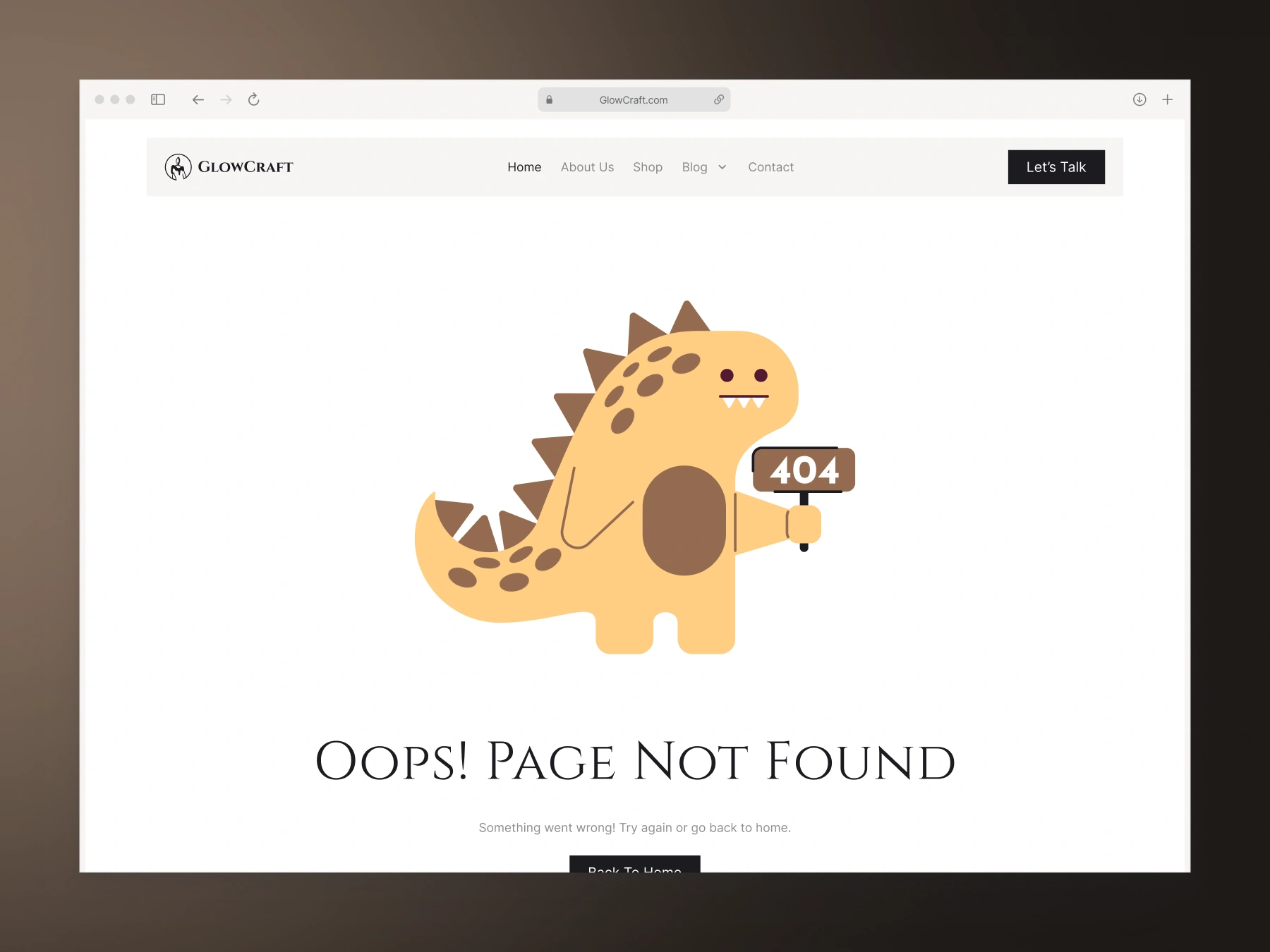
Task: Click the Let's Talk button
Action: (1056, 167)
